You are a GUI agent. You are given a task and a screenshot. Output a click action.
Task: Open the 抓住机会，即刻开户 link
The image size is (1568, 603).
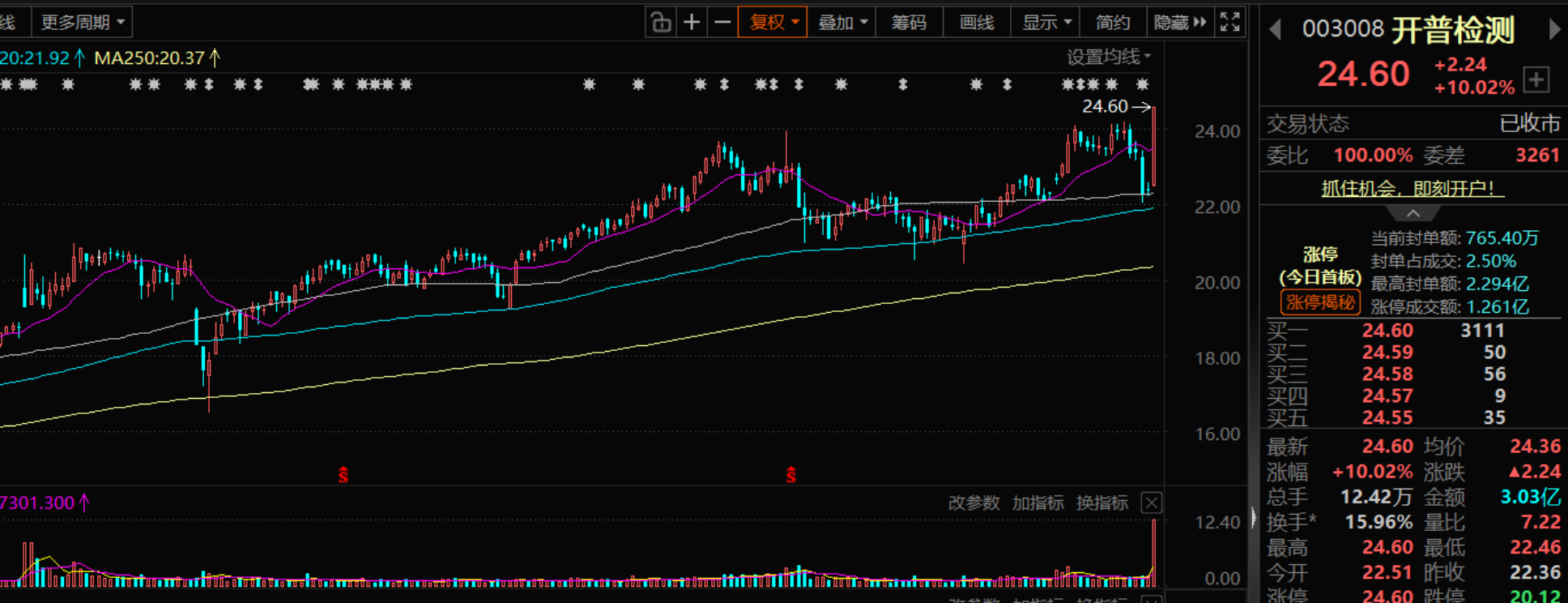coord(1412,188)
